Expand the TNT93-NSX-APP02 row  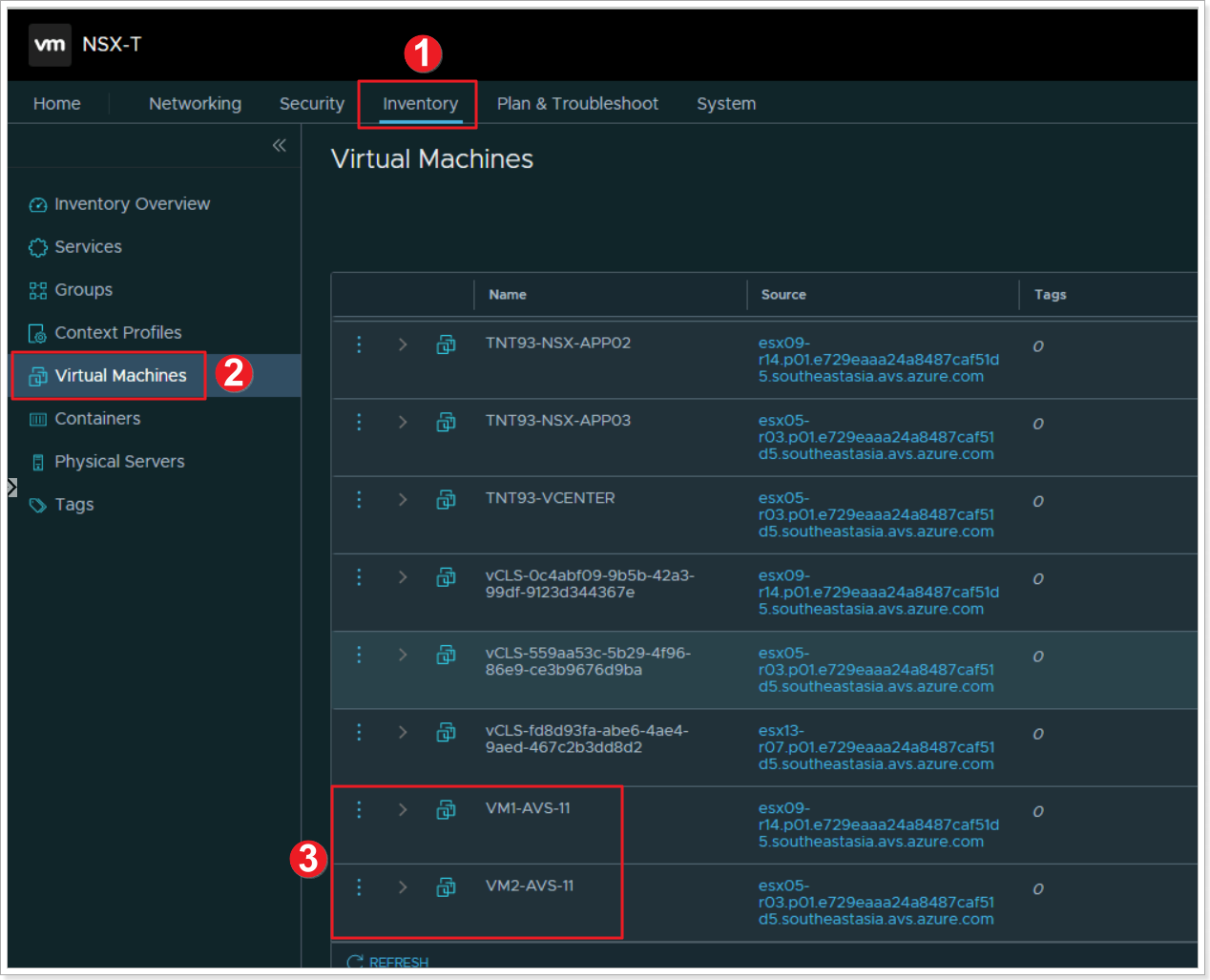403,344
